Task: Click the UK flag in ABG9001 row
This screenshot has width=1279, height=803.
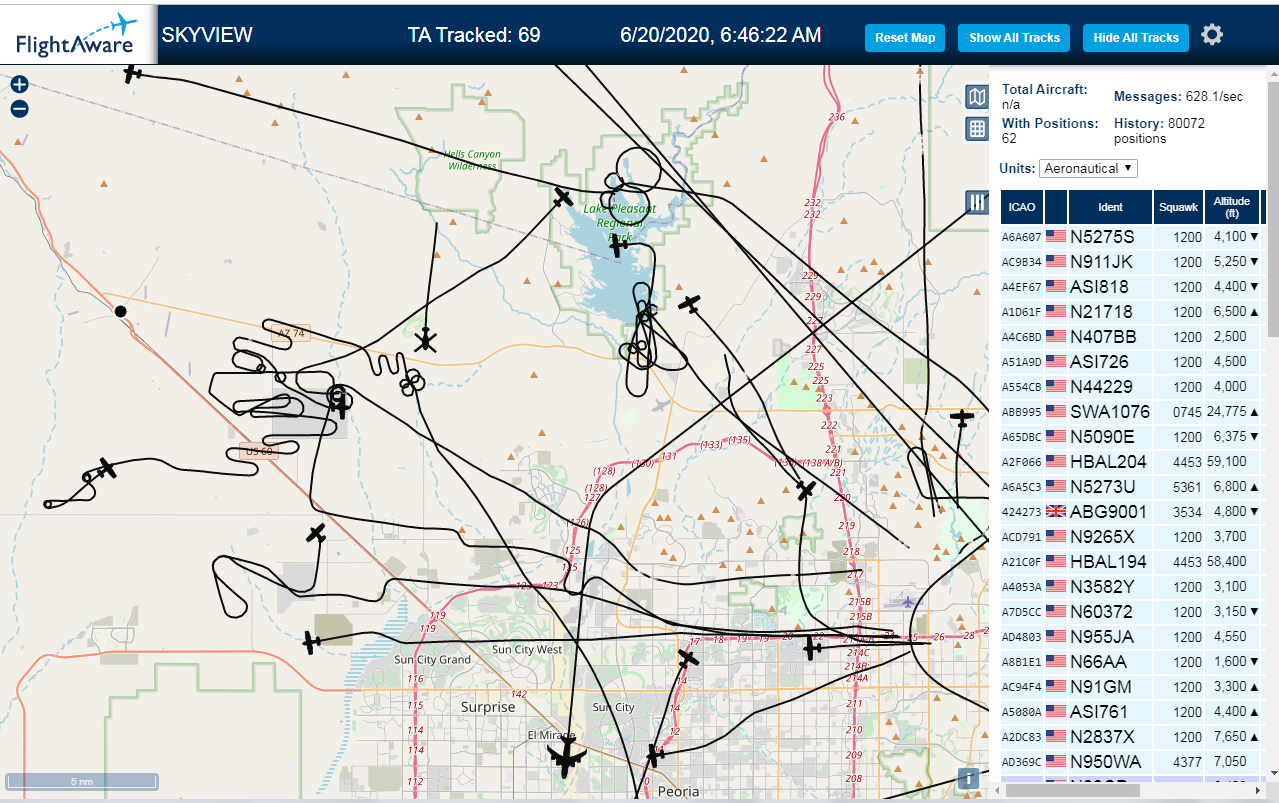Action: point(1055,512)
